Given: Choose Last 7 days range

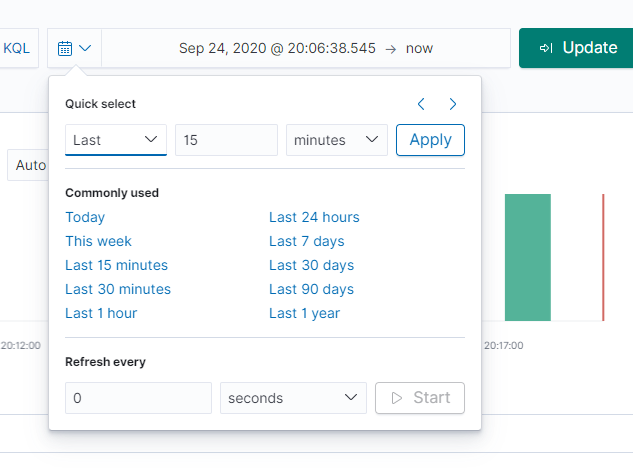Looking at the screenshot, I should pyautogui.click(x=306, y=241).
